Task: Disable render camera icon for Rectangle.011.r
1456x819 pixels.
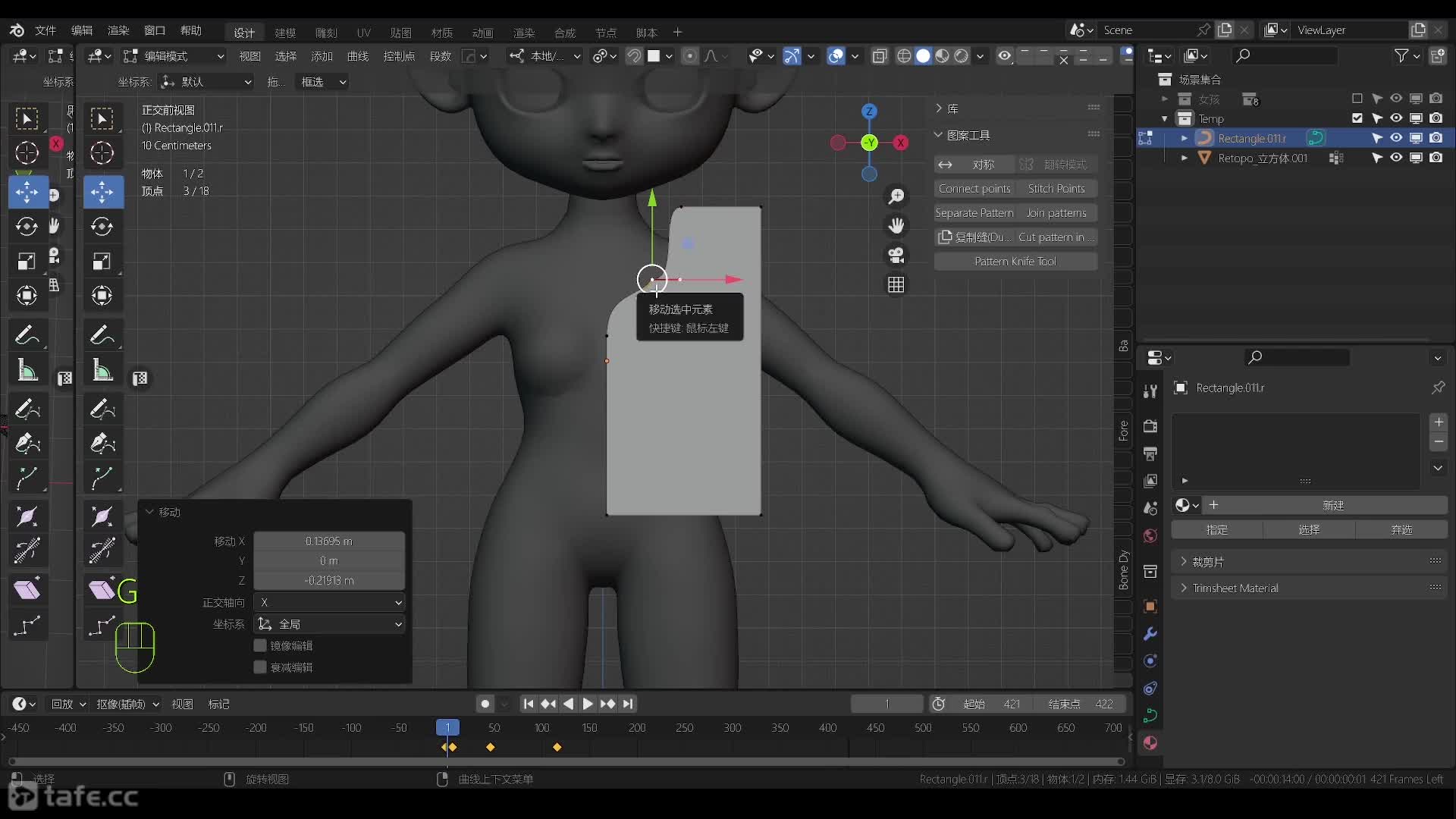Action: point(1436,138)
